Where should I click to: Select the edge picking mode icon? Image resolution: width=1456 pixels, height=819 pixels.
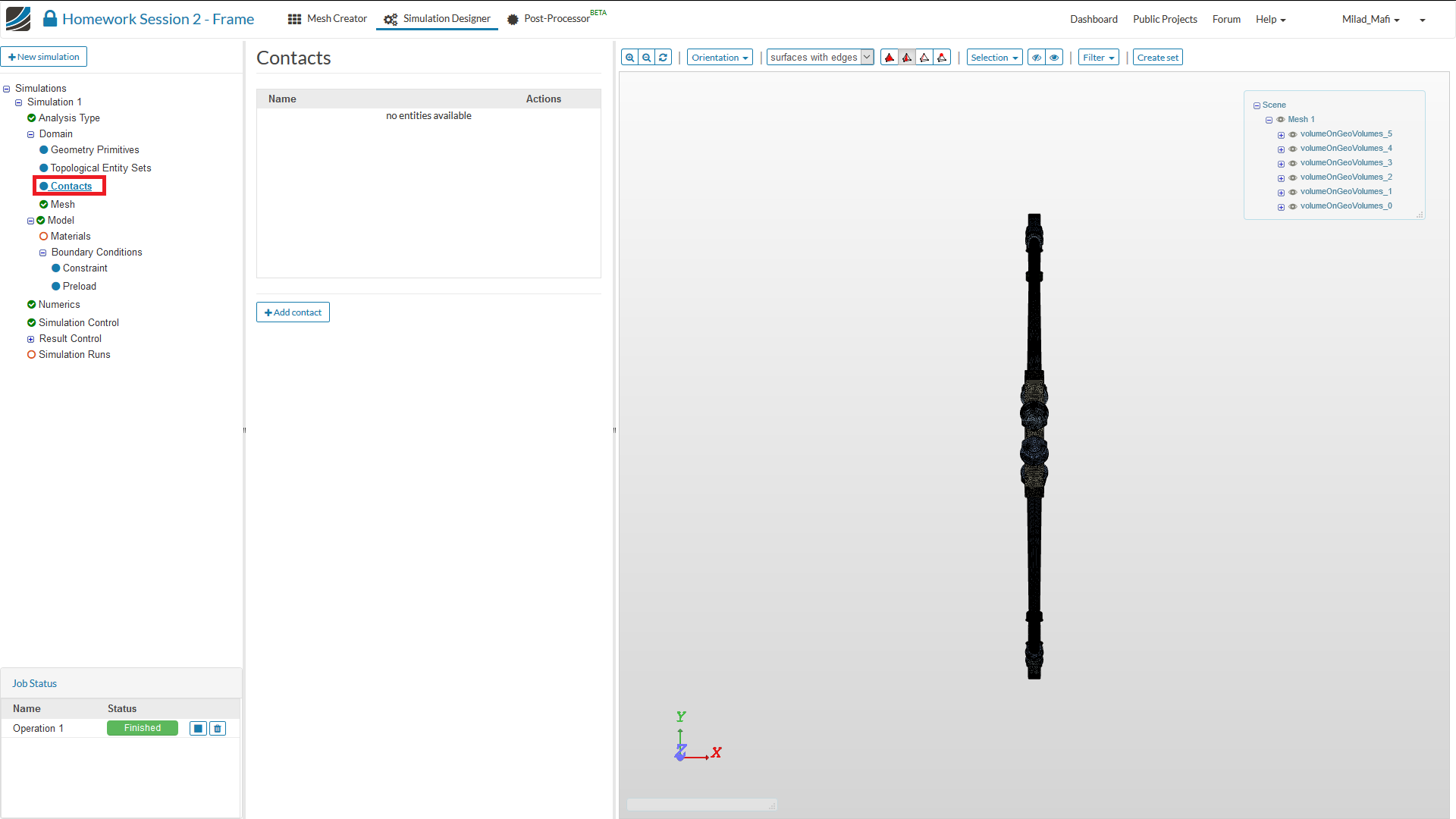pos(924,58)
